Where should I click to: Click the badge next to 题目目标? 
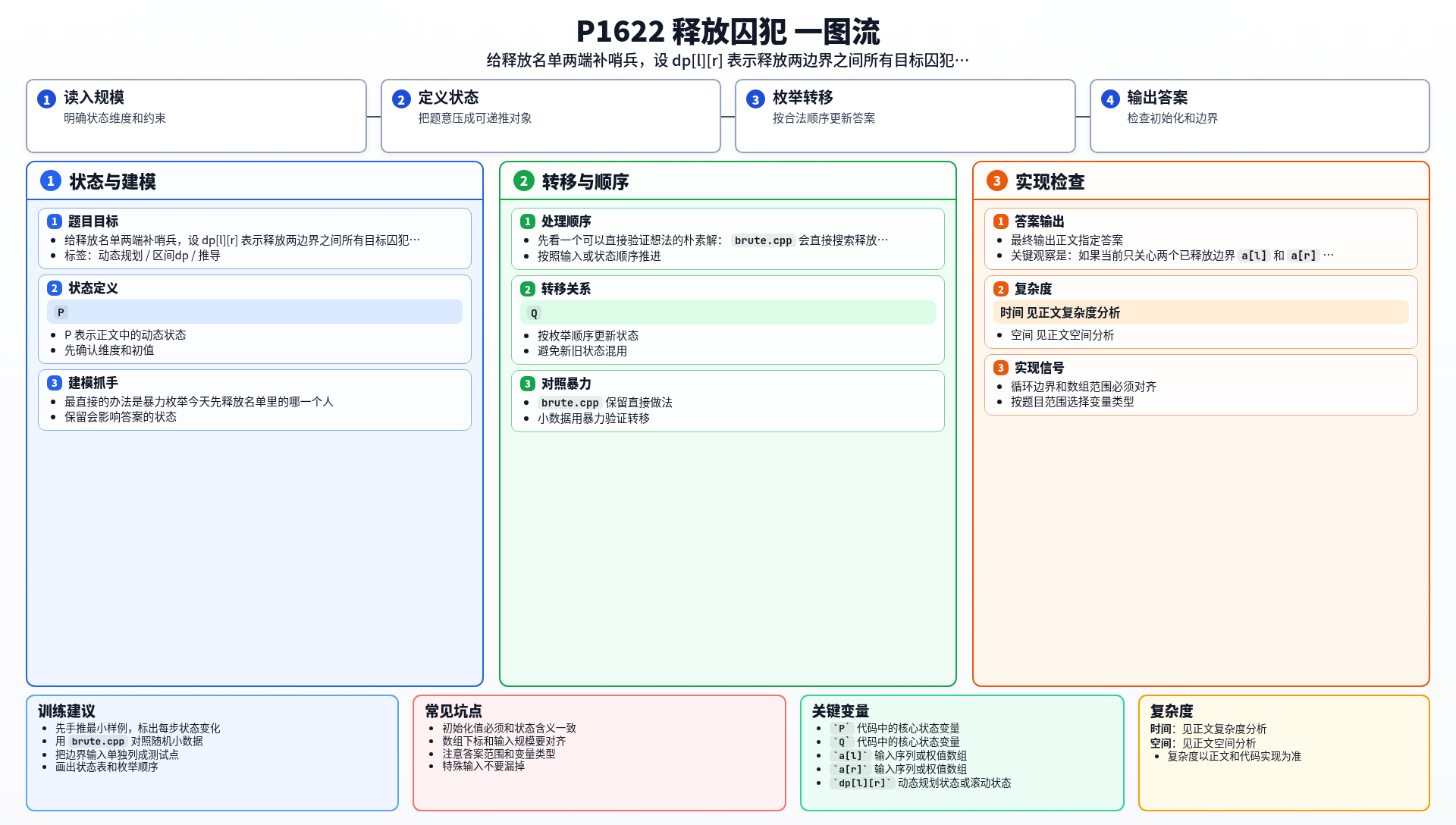pos(55,221)
